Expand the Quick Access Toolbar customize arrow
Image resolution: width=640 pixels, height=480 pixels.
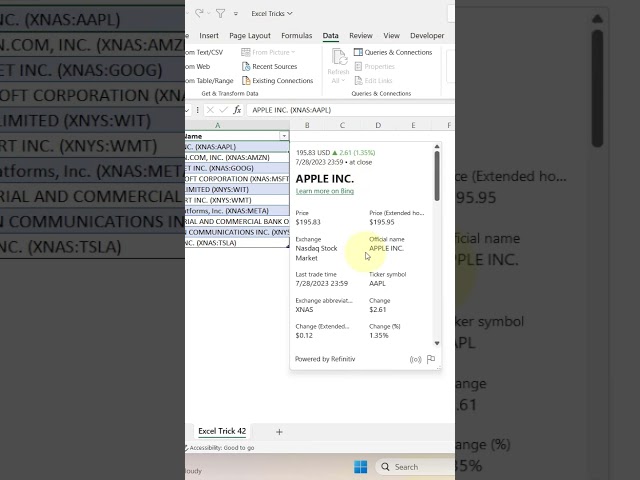(x=236, y=14)
